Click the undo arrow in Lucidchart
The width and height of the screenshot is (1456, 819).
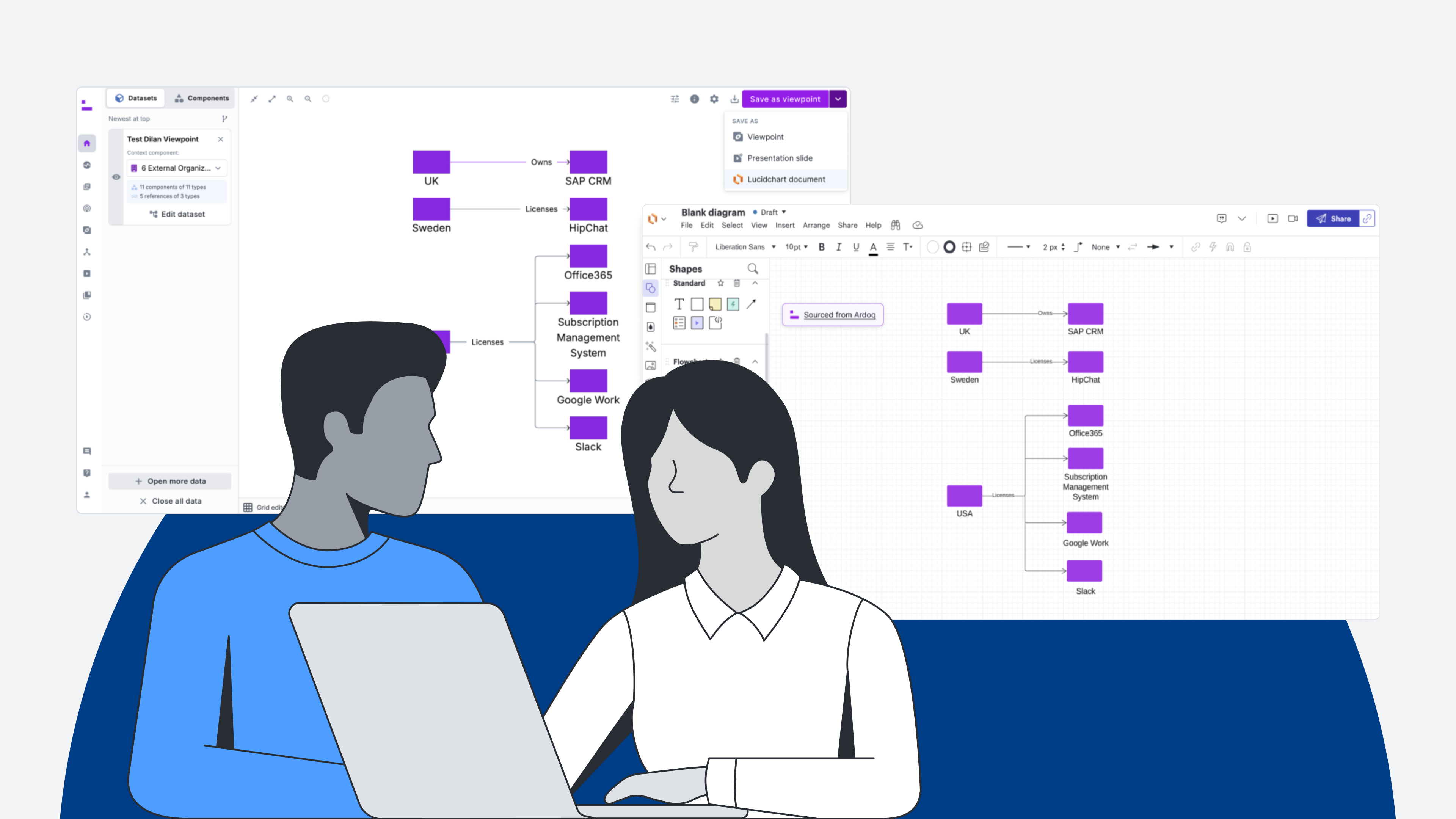651,247
